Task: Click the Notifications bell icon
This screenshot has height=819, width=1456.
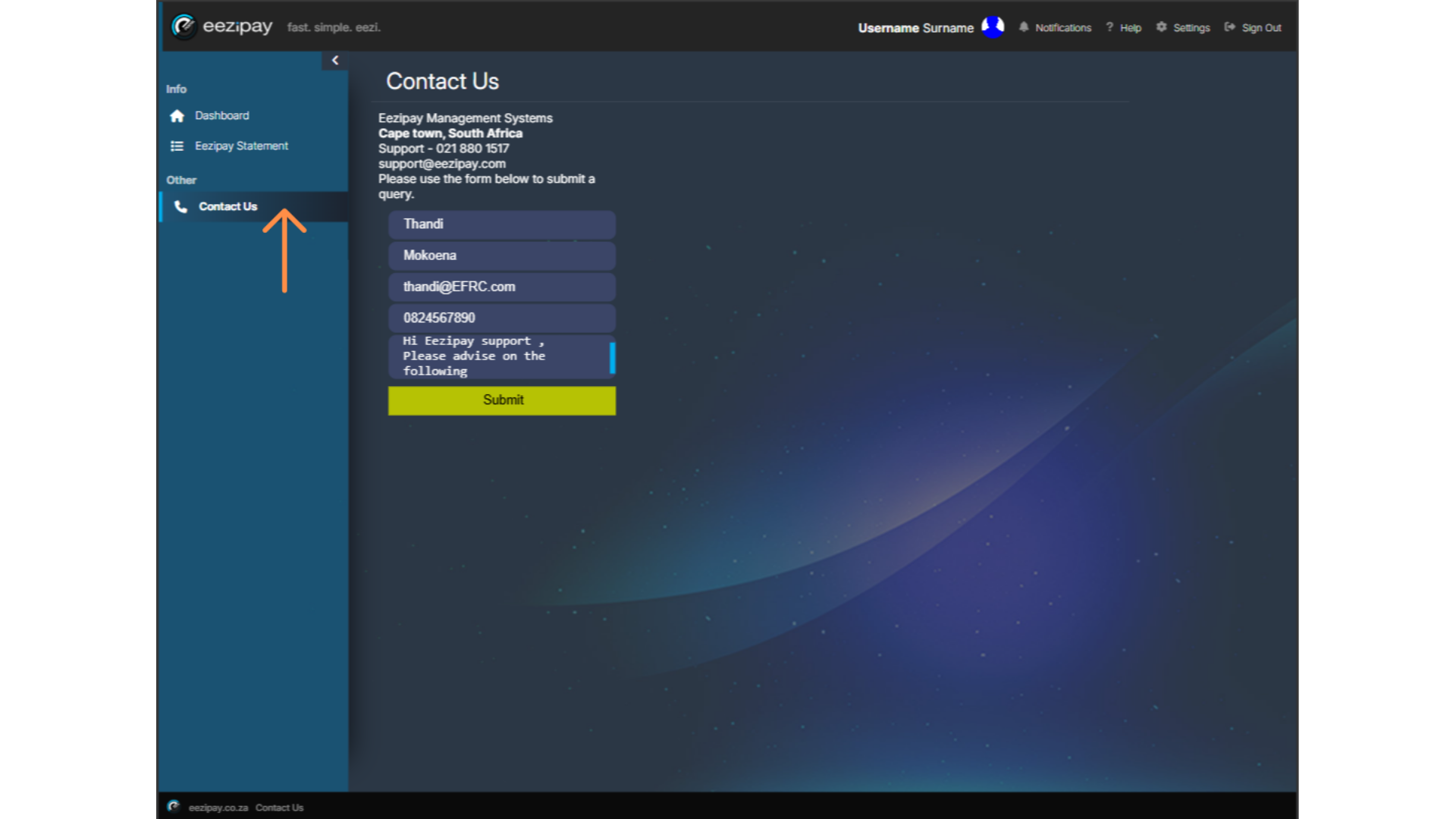Action: (1024, 27)
